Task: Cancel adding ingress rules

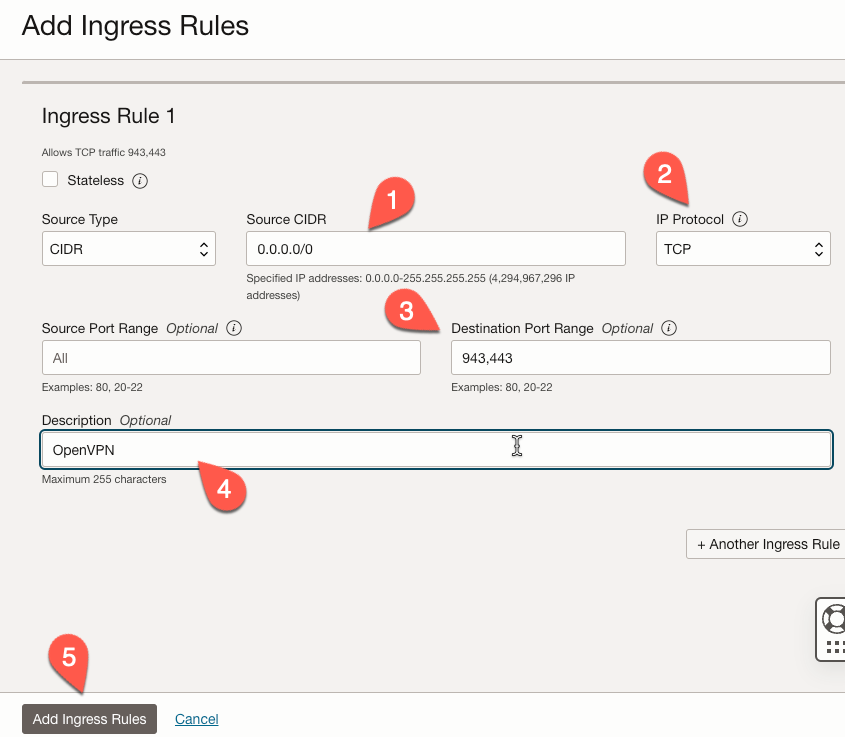Action: tap(197, 719)
